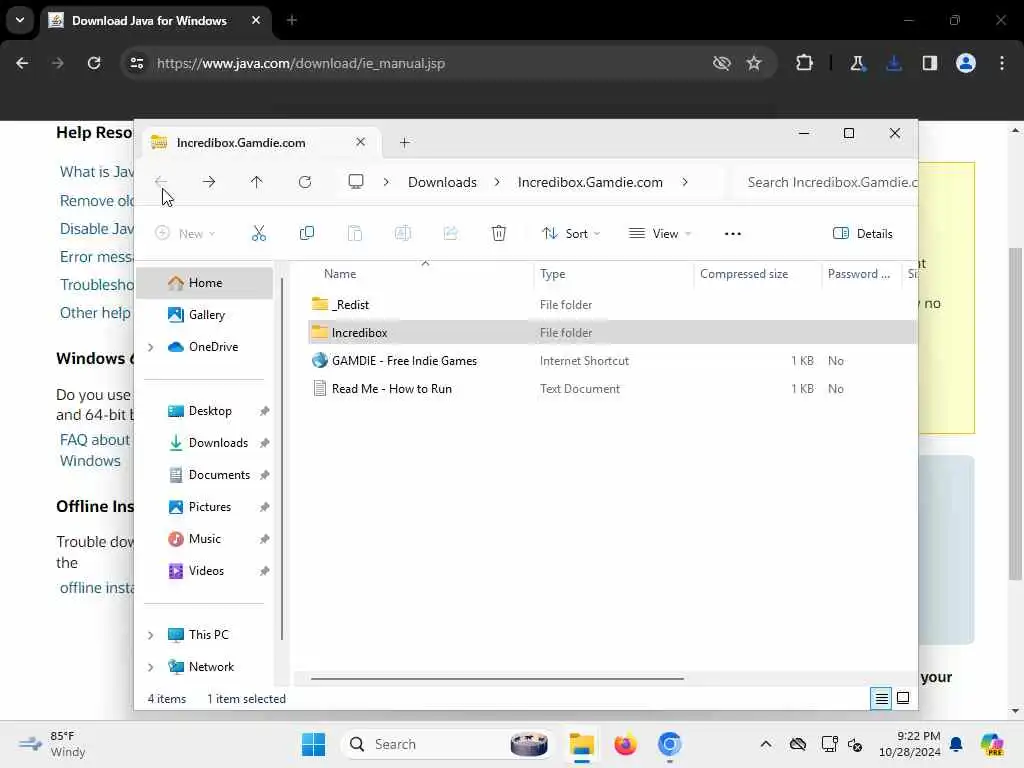Open Gallery in navigation pane

pos(206,315)
